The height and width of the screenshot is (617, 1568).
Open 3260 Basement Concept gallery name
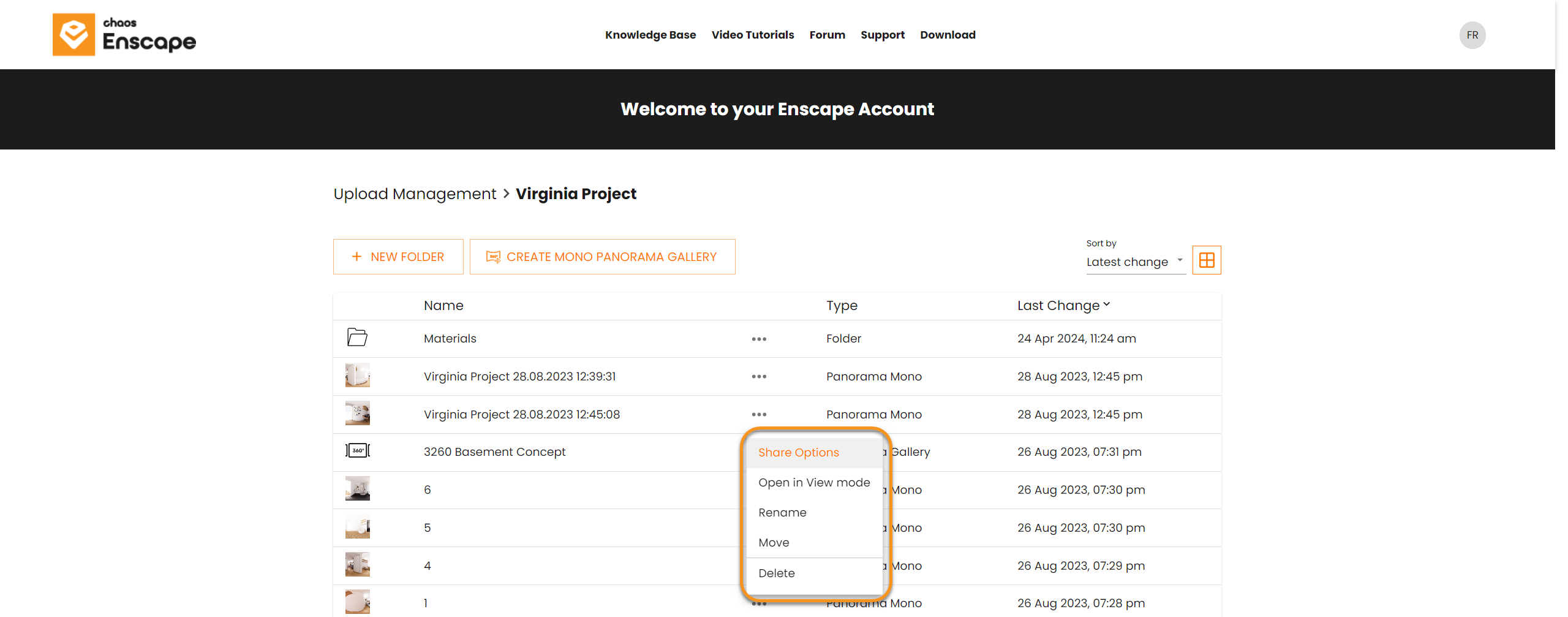494,452
